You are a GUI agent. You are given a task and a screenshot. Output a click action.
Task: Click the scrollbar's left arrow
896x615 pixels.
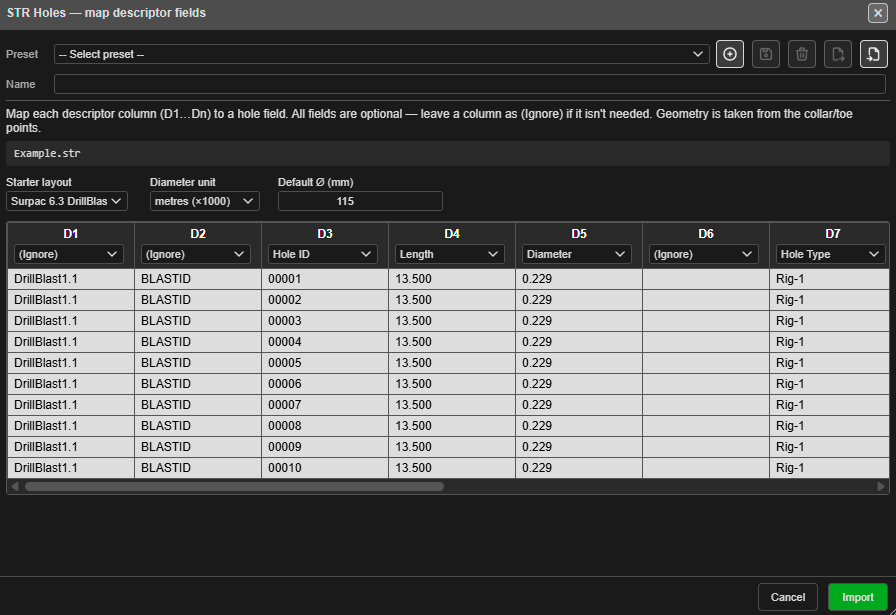(x=15, y=486)
